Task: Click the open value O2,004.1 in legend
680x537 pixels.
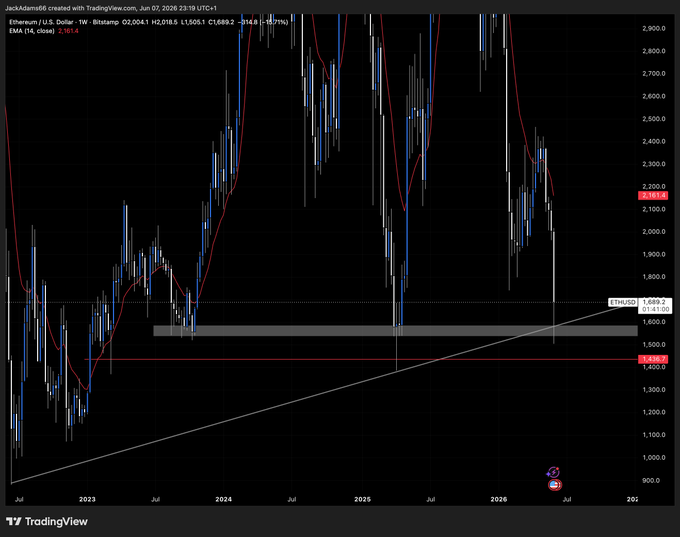Action: [135, 22]
